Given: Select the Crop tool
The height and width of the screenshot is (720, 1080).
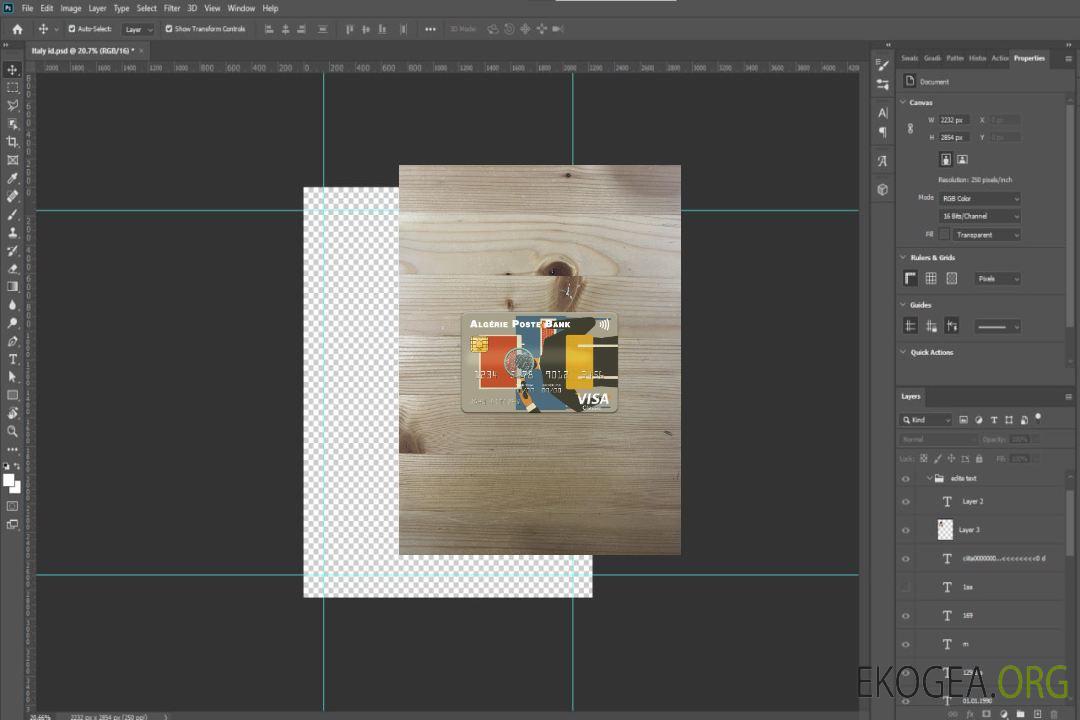Looking at the screenshot, I should coord(12,142).
